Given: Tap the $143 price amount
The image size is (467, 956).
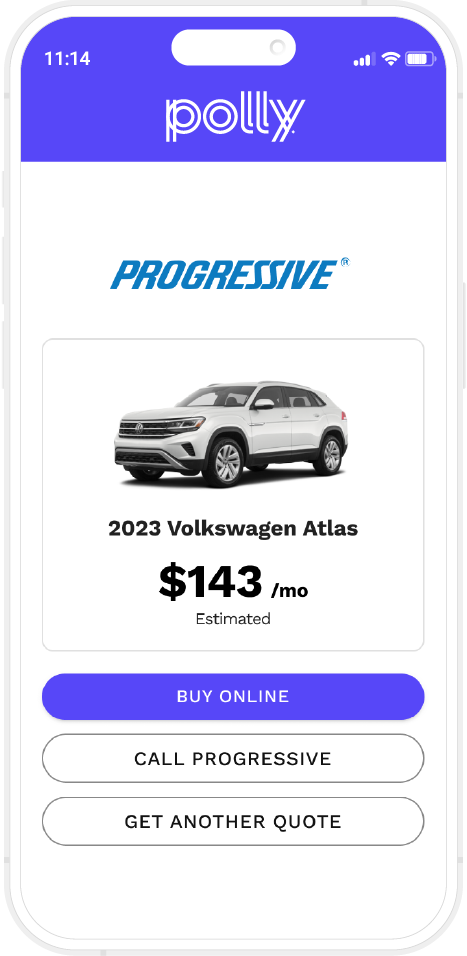Looking at the screenshot, I should pyautogui.click(x=210, y=581).
